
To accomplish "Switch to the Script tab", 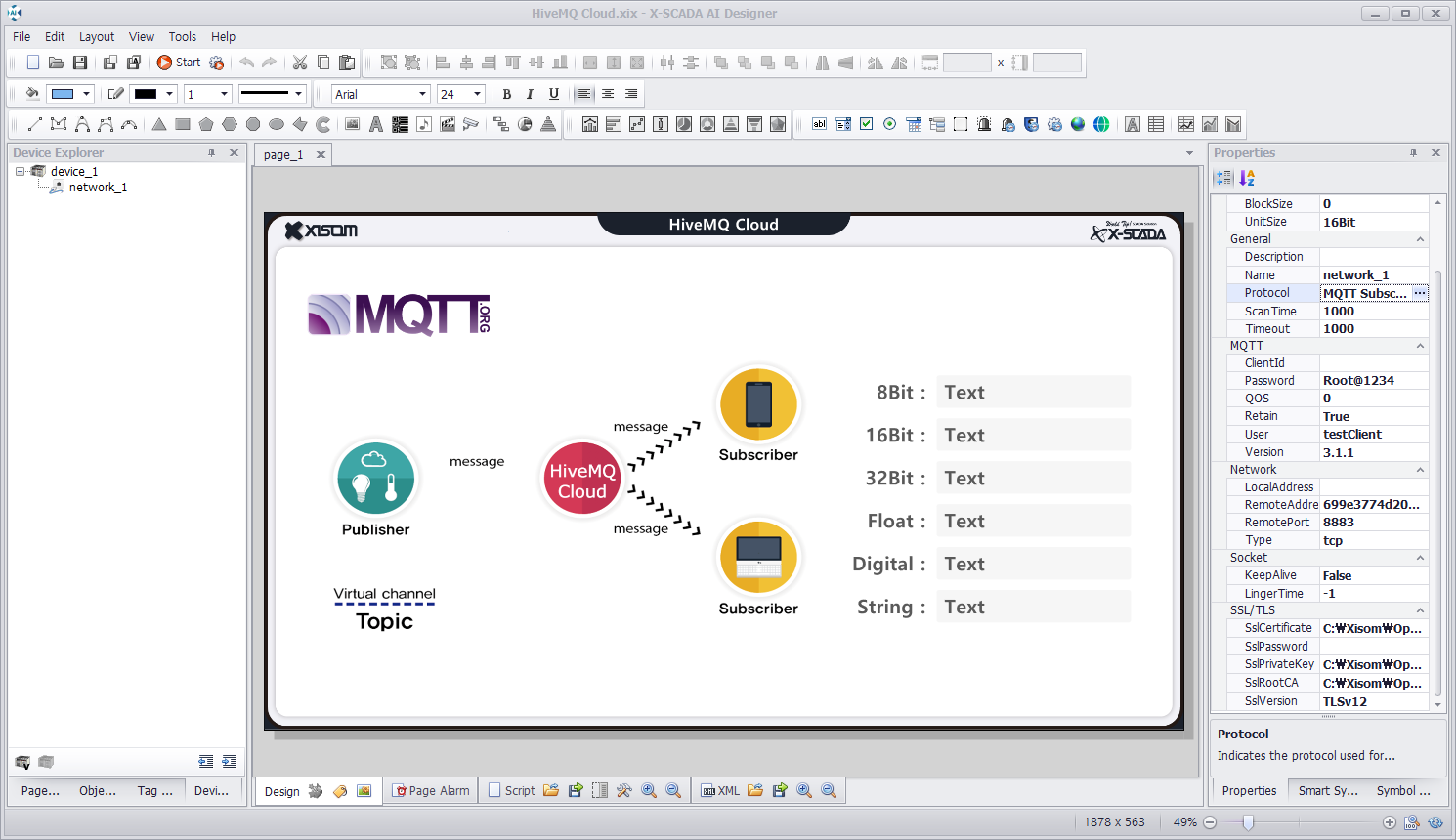I will pyautogui.click(x=511, y=791).
